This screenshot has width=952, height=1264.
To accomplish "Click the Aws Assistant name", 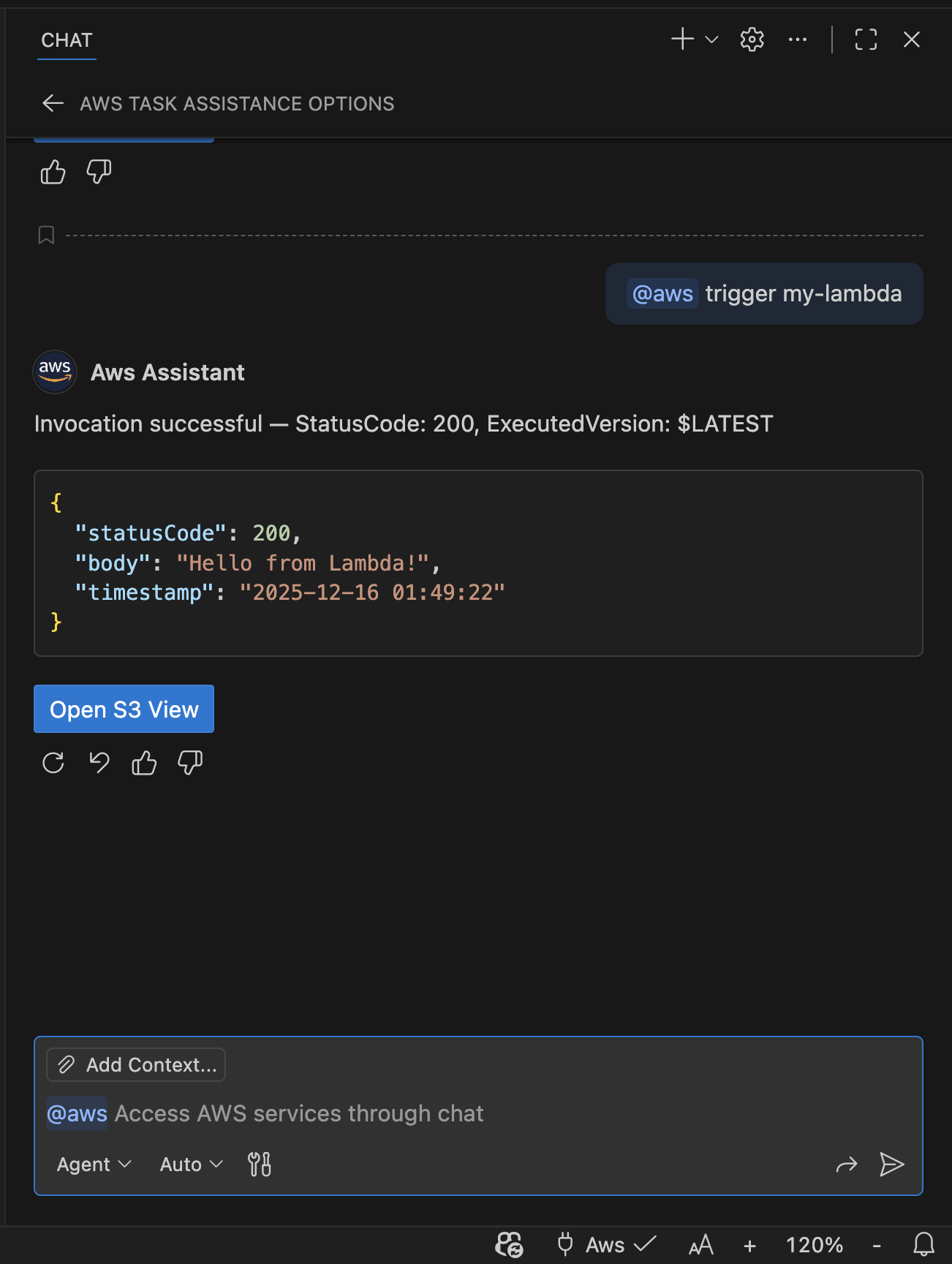I will pyautogui.click(x=167, y=372).
